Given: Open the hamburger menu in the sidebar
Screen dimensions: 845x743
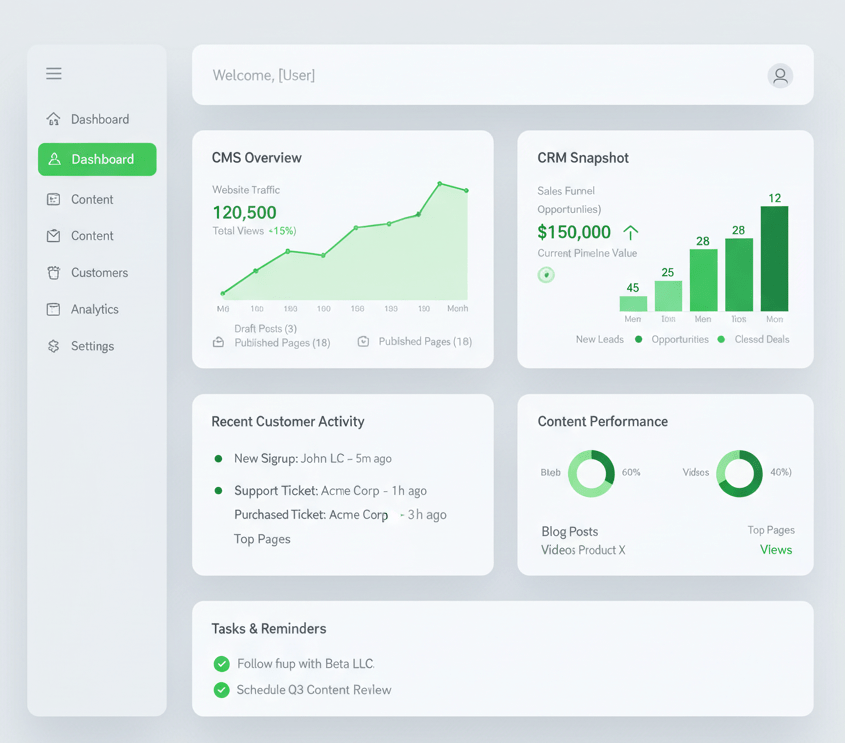Looking at the screenshot, I should 54,74.
